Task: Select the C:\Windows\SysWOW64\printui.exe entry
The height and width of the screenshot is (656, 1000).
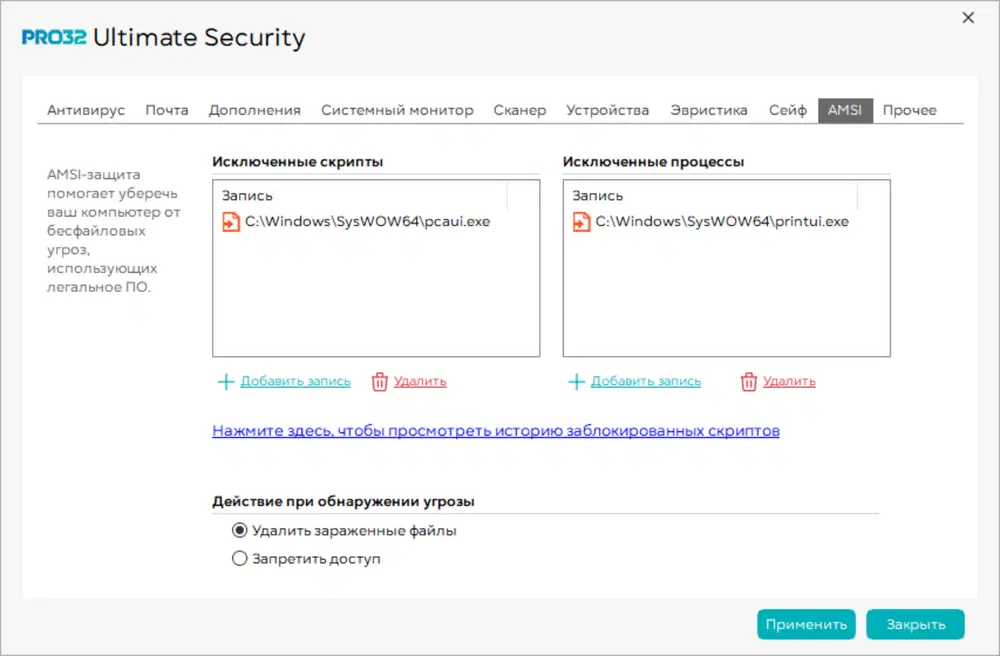Action: [x=722, y=222]
